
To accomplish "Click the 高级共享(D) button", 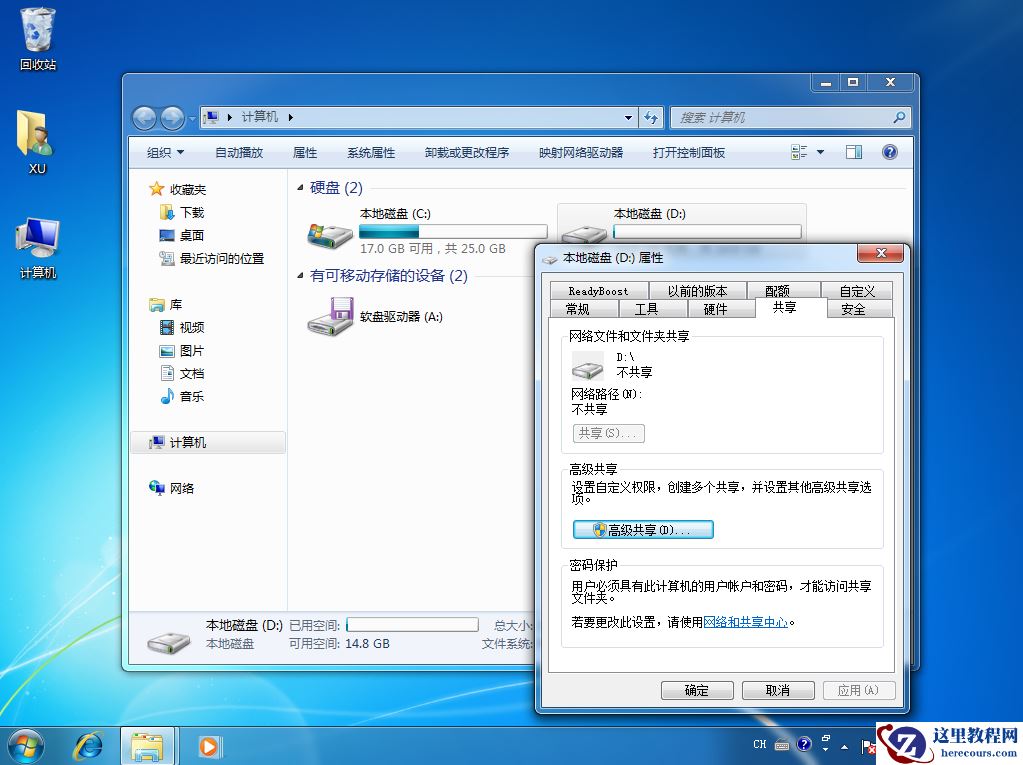I will 643,529.
